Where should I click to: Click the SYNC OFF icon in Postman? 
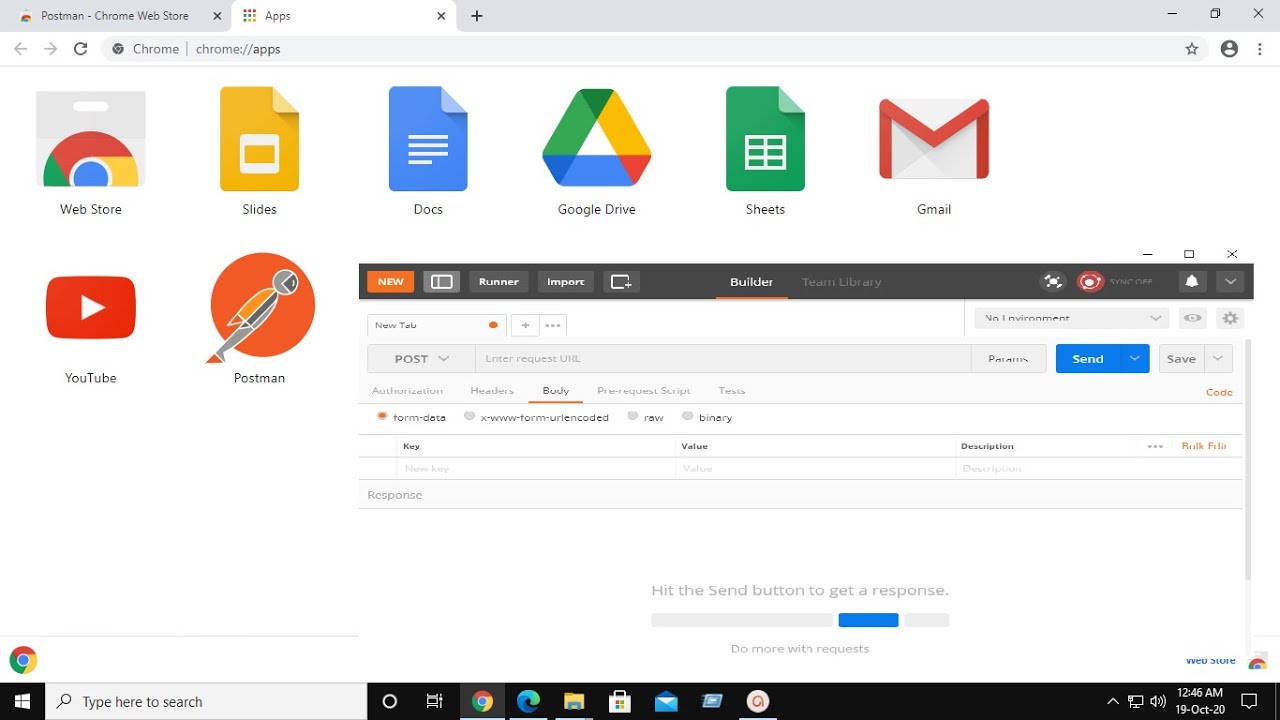[x=1090, y=282]
